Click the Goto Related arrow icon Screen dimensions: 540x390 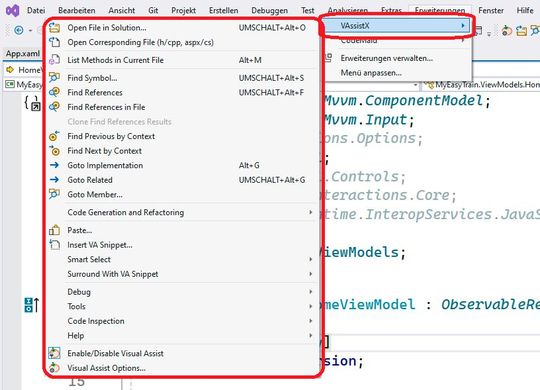(54, 179)
